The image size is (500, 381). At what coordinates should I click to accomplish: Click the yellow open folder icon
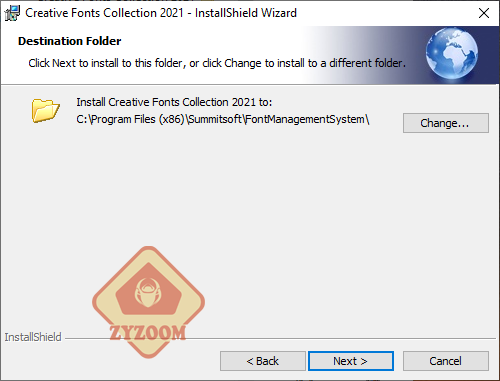point(45,110)
